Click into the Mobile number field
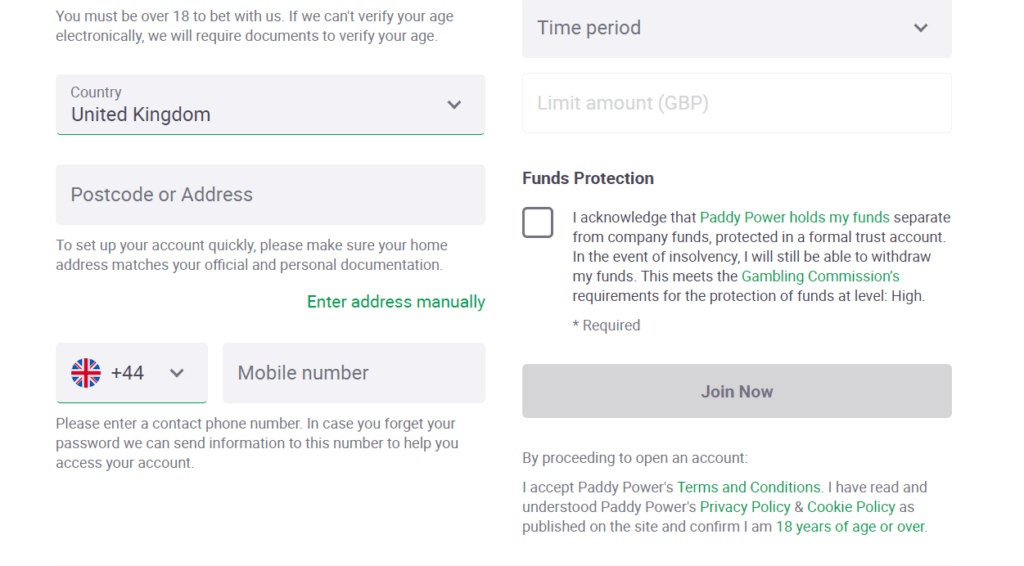 point(353,373)
